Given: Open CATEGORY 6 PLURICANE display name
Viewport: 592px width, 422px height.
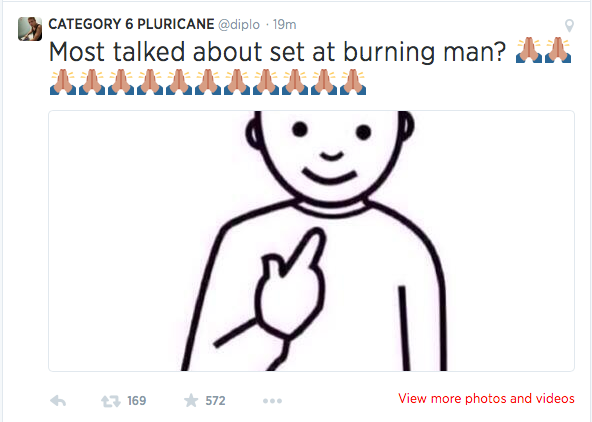Looking at the screenshot, I should pos(131,24).
